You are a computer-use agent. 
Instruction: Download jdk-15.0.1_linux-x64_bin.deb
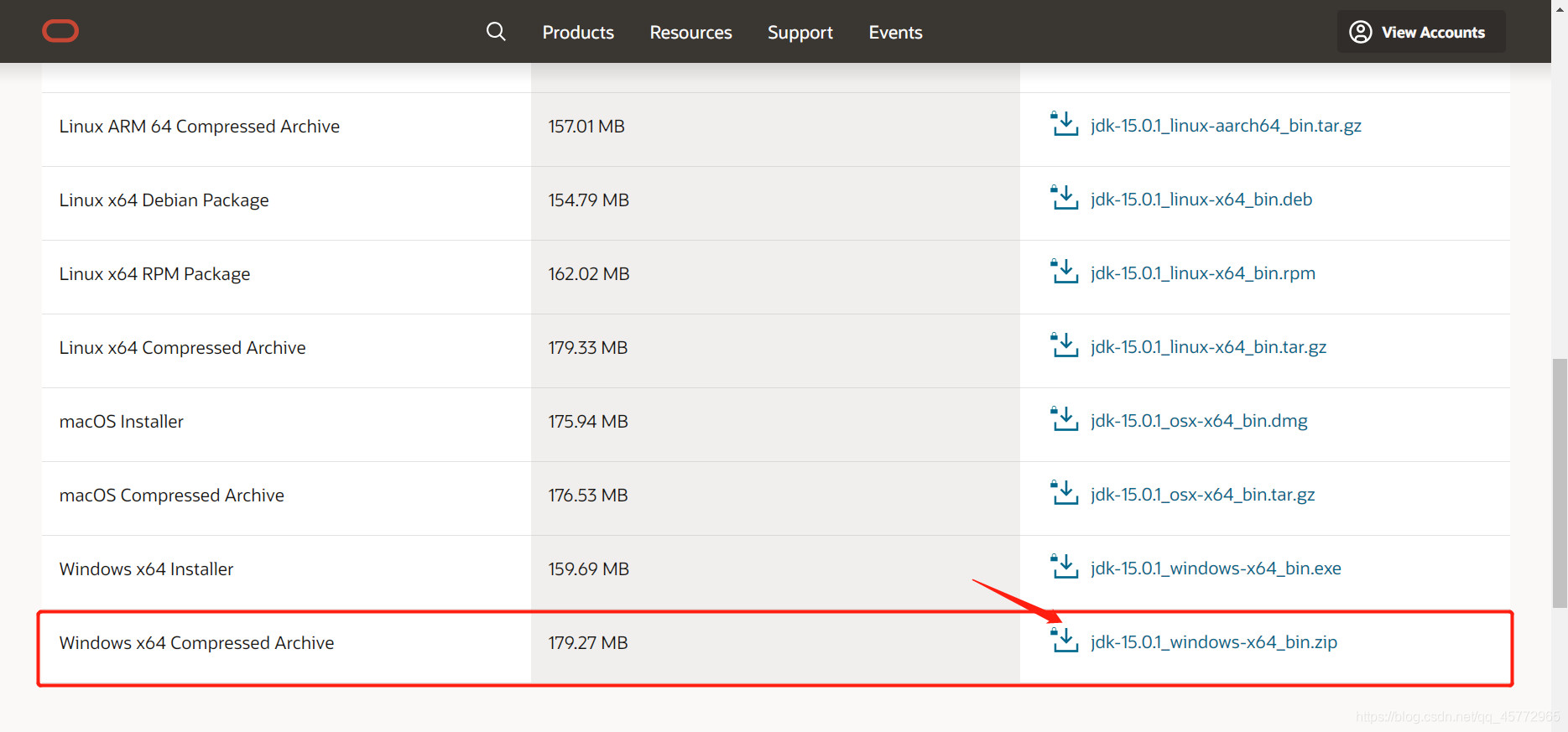(x=1201, y=200)
